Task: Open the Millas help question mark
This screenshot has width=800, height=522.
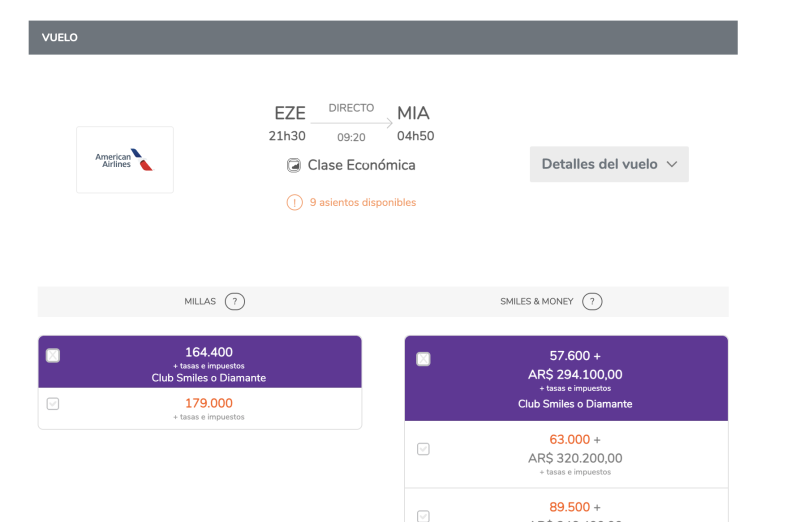Action: [235, 302]
